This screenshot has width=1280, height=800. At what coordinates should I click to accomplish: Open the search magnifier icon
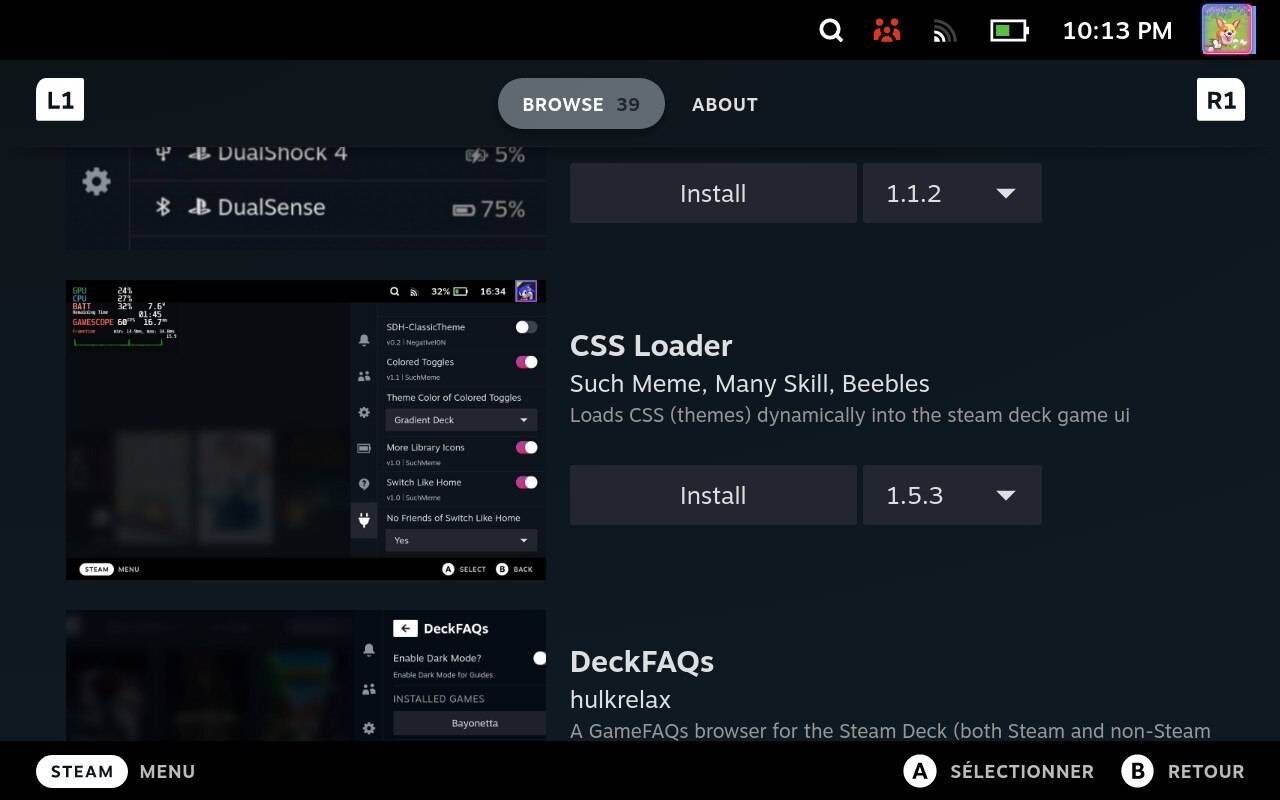pos(831,31)
